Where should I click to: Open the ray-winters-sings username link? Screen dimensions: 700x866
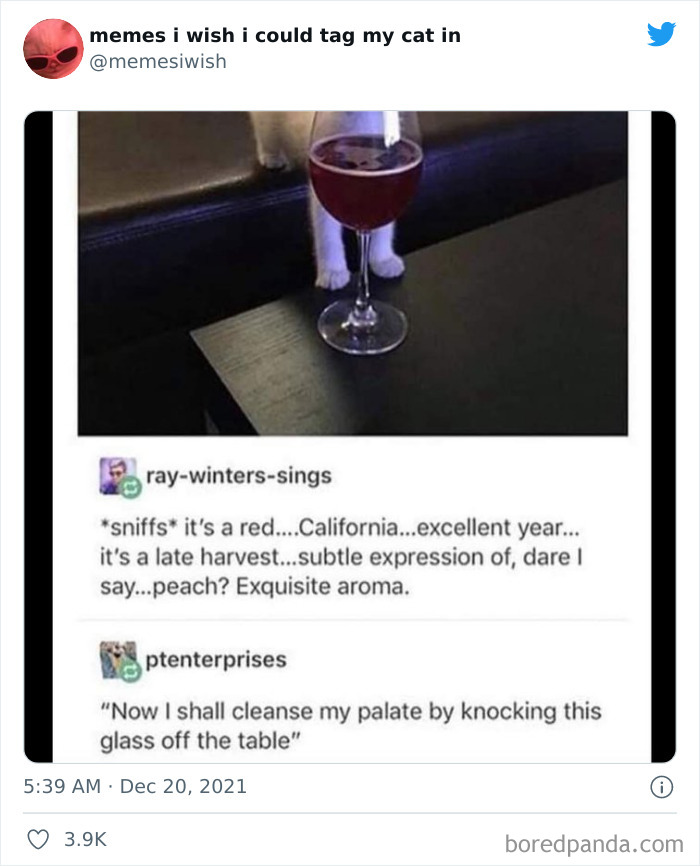[239, 476]
